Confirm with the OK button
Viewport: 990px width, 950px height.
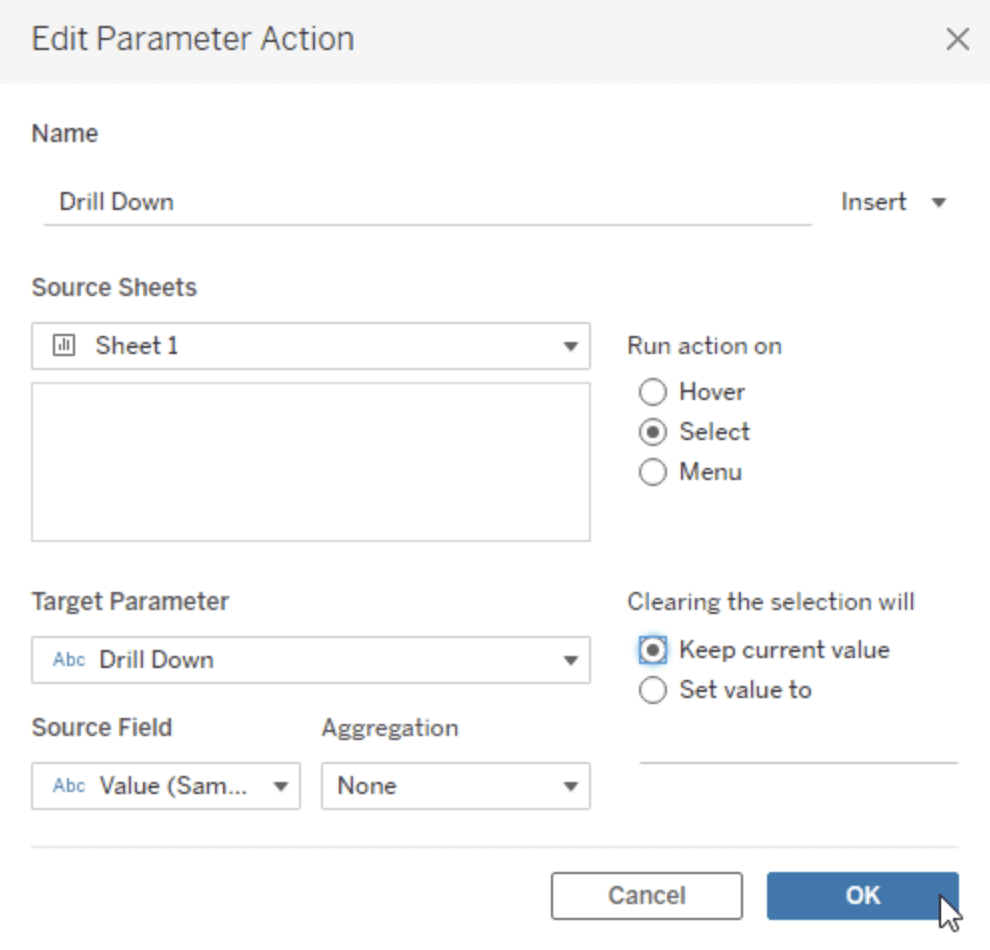(862, 895)
